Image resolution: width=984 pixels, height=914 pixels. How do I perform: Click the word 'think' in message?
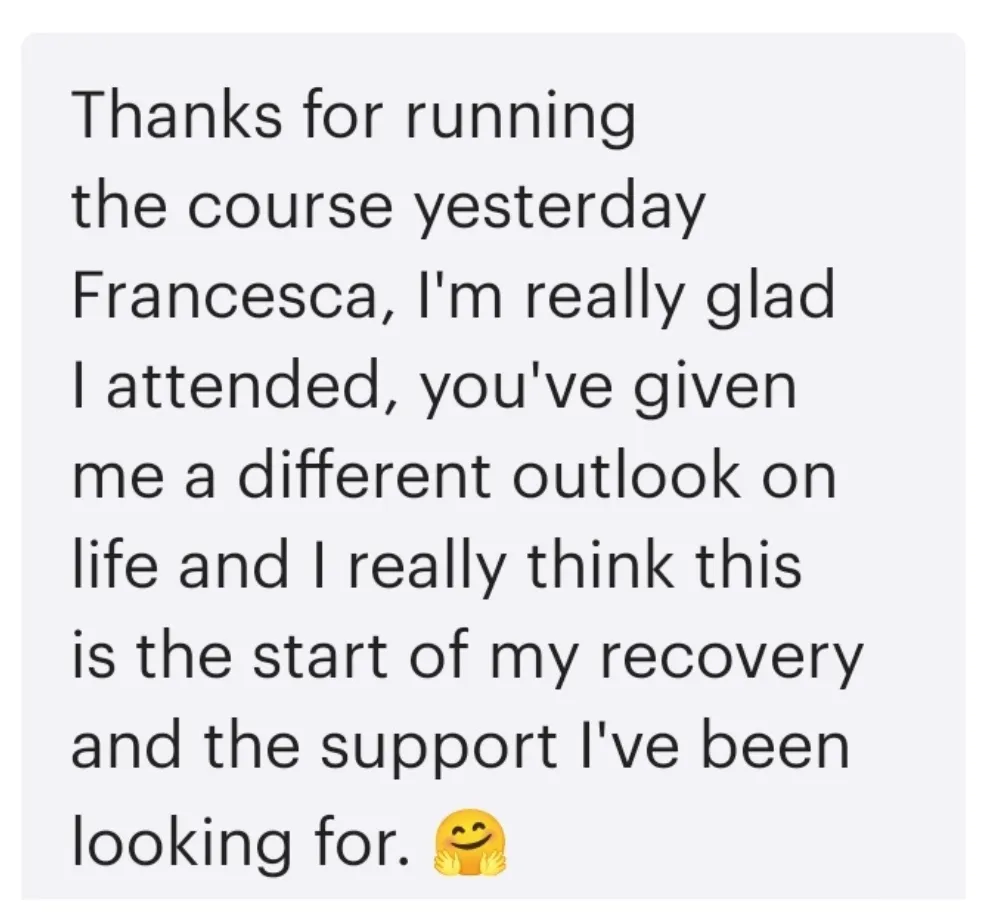pos(601,565)
